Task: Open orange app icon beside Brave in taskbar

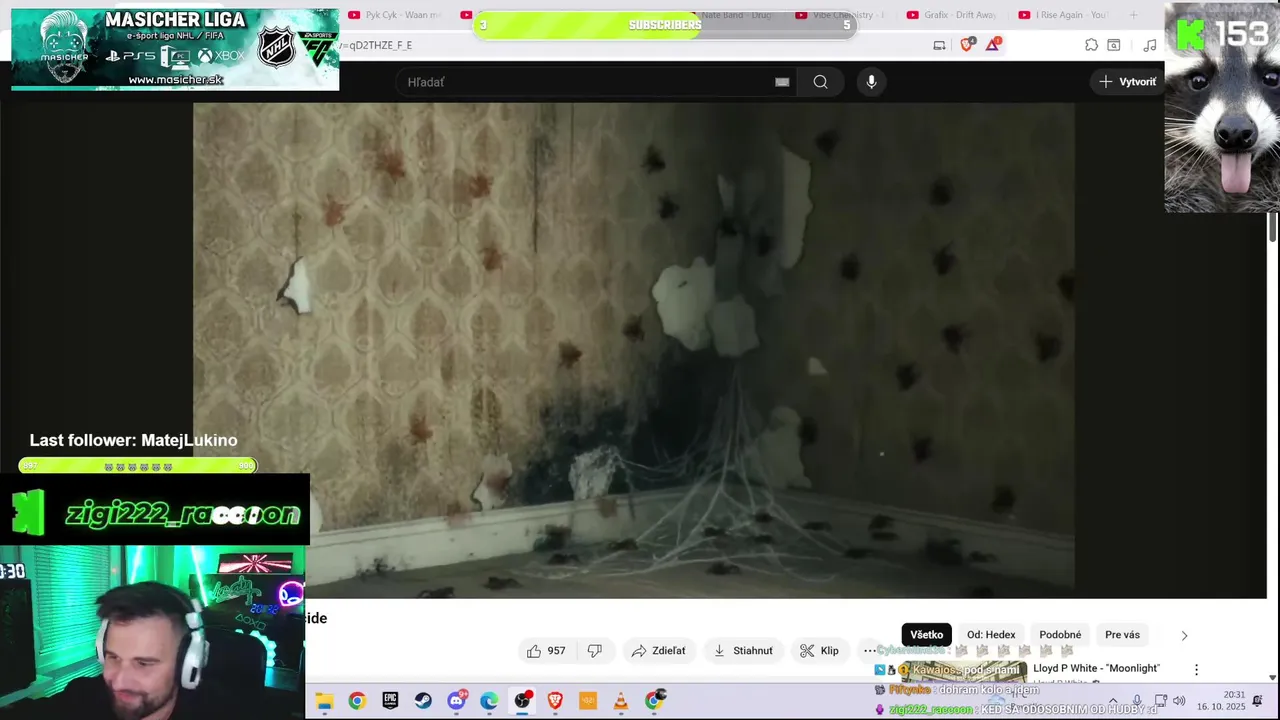Action: (588, 701)
